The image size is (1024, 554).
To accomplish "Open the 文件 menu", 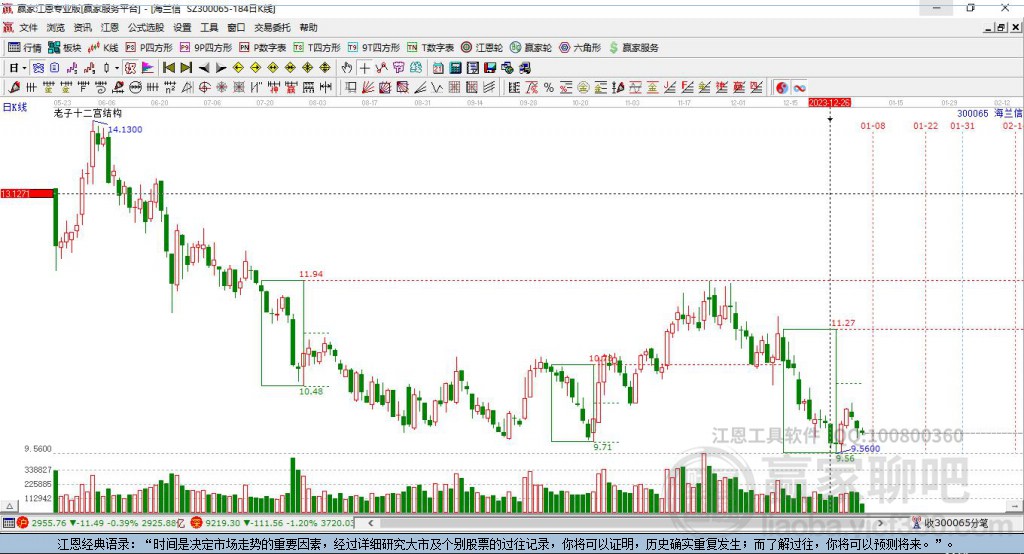I will pyautogui.click(x=28, y=27).
